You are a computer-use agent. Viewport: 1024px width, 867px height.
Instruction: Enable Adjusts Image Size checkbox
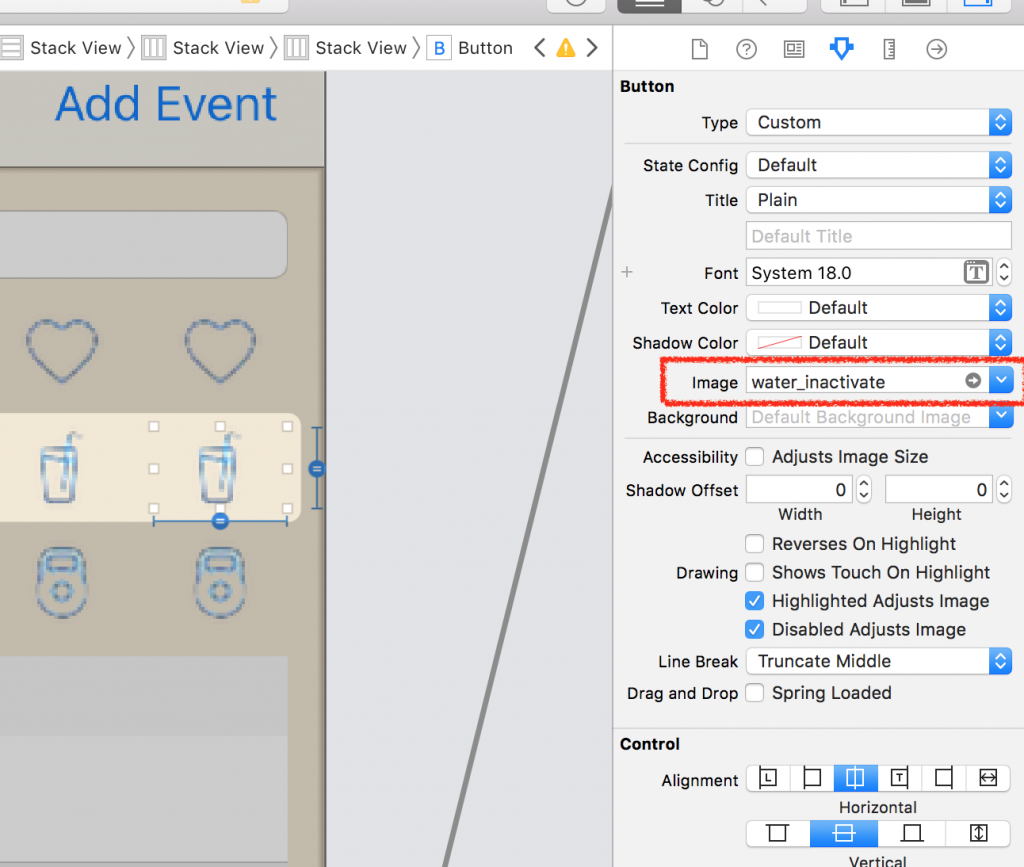click(754, 456)
